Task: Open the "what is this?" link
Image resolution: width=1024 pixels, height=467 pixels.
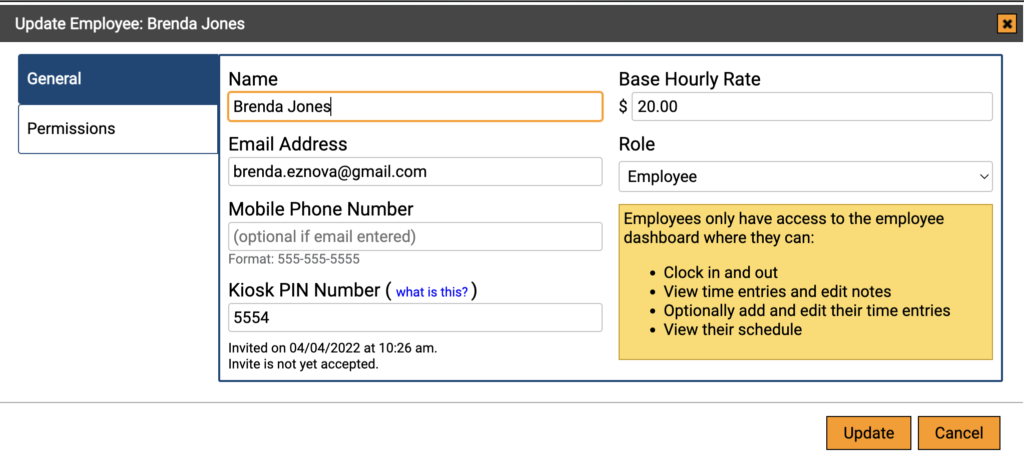Action: (432, 292)
